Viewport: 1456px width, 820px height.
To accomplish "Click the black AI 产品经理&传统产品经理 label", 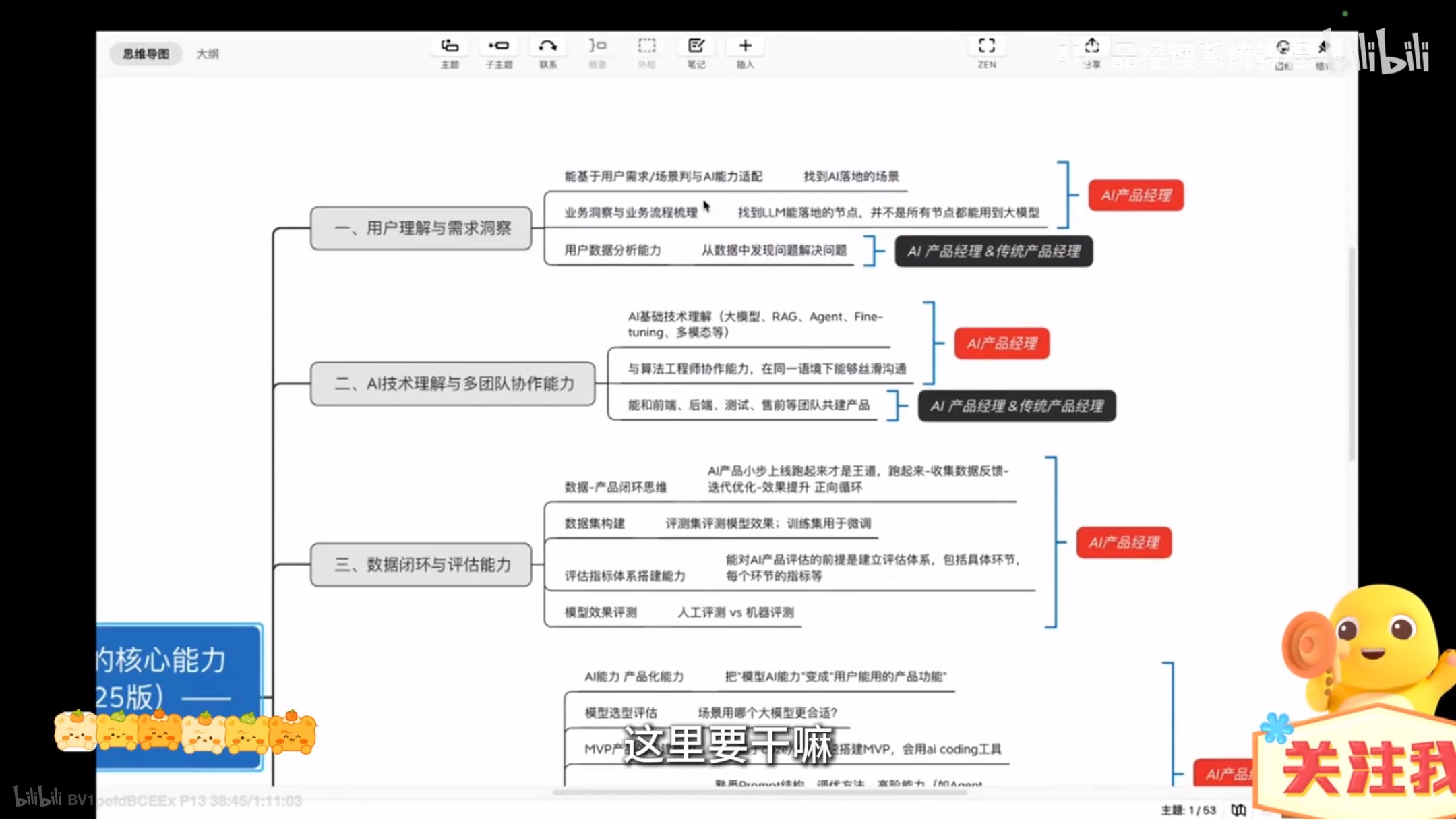I will (994, 252).
